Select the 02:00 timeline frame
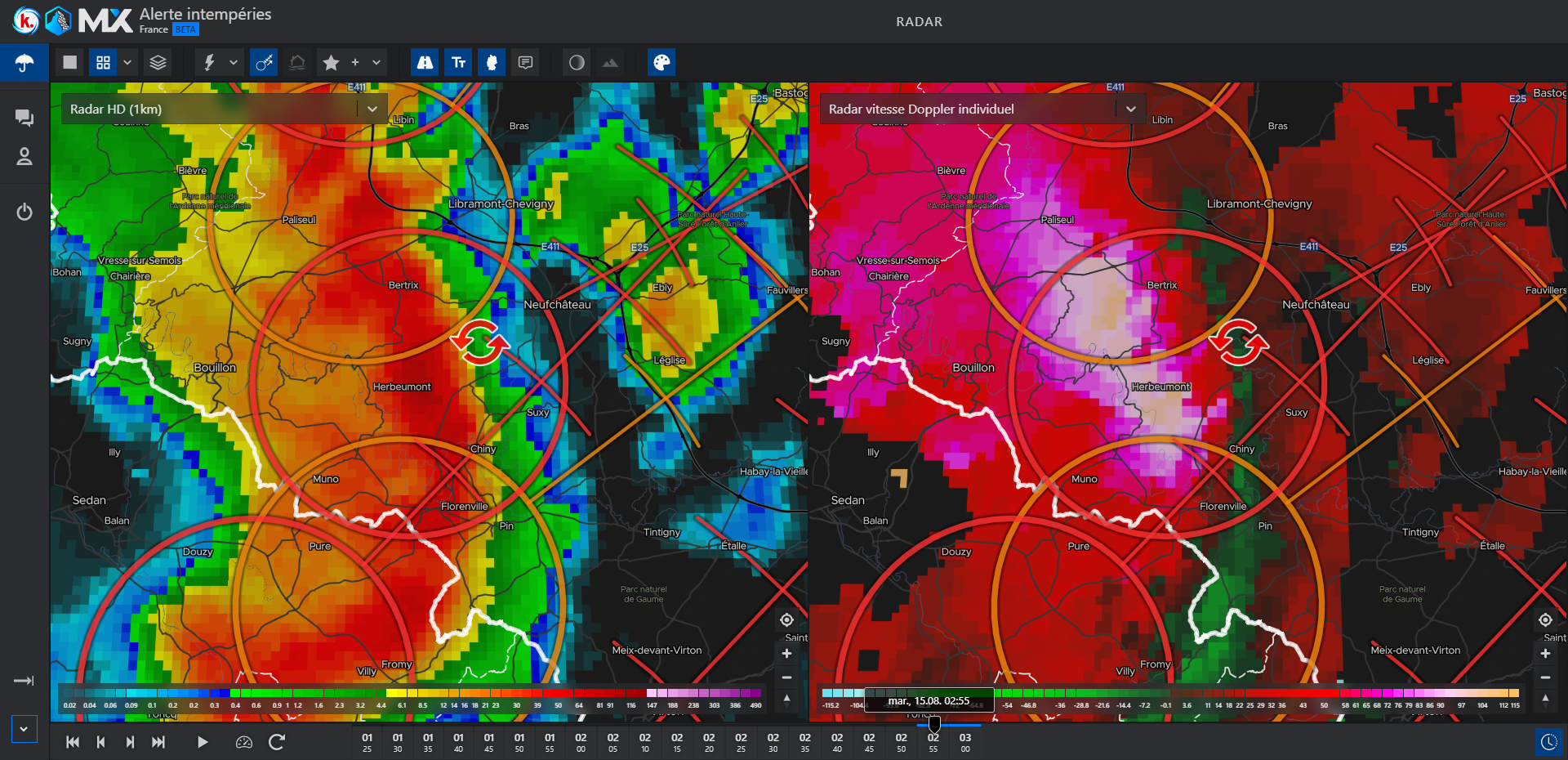The image size is (1568, 760). [x=581, y=742]
